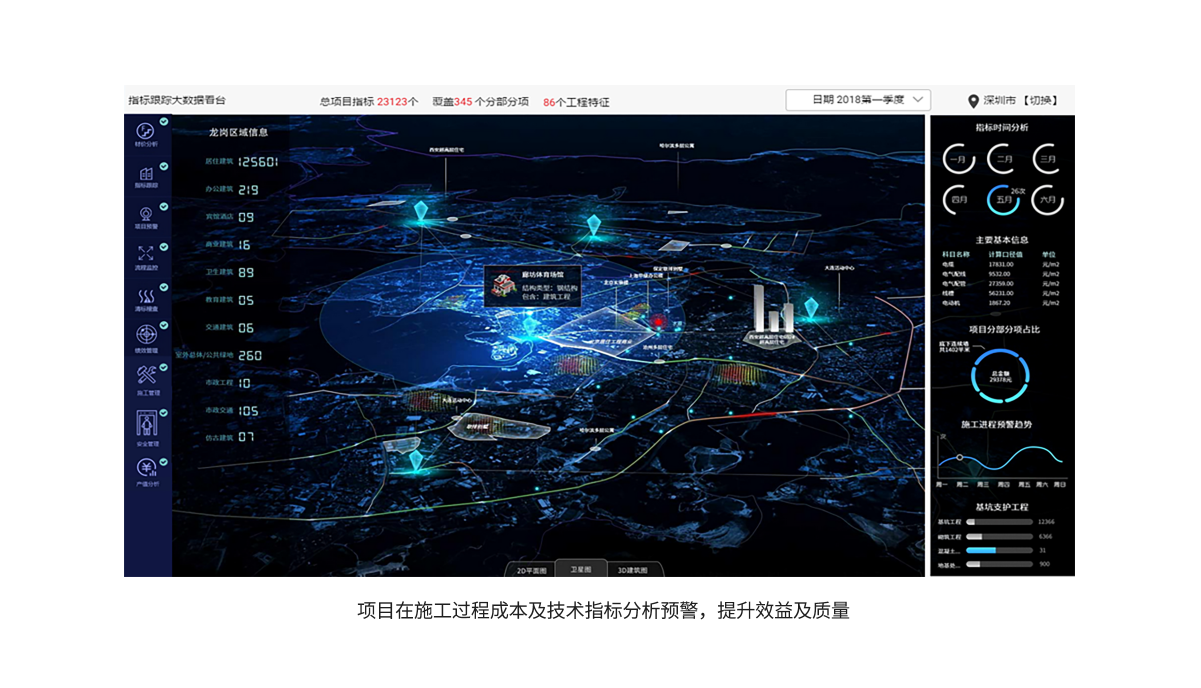Expand the 日期 2018第一季度 dropdown

858,100
